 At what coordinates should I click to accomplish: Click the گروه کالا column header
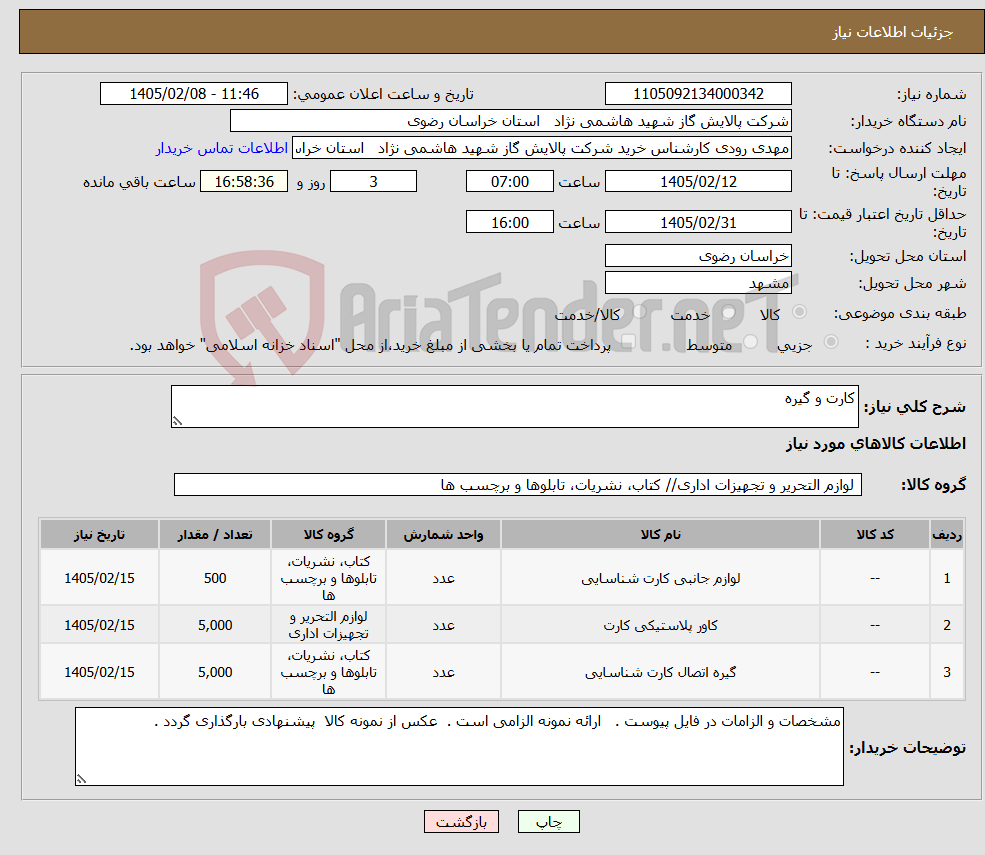329,535
